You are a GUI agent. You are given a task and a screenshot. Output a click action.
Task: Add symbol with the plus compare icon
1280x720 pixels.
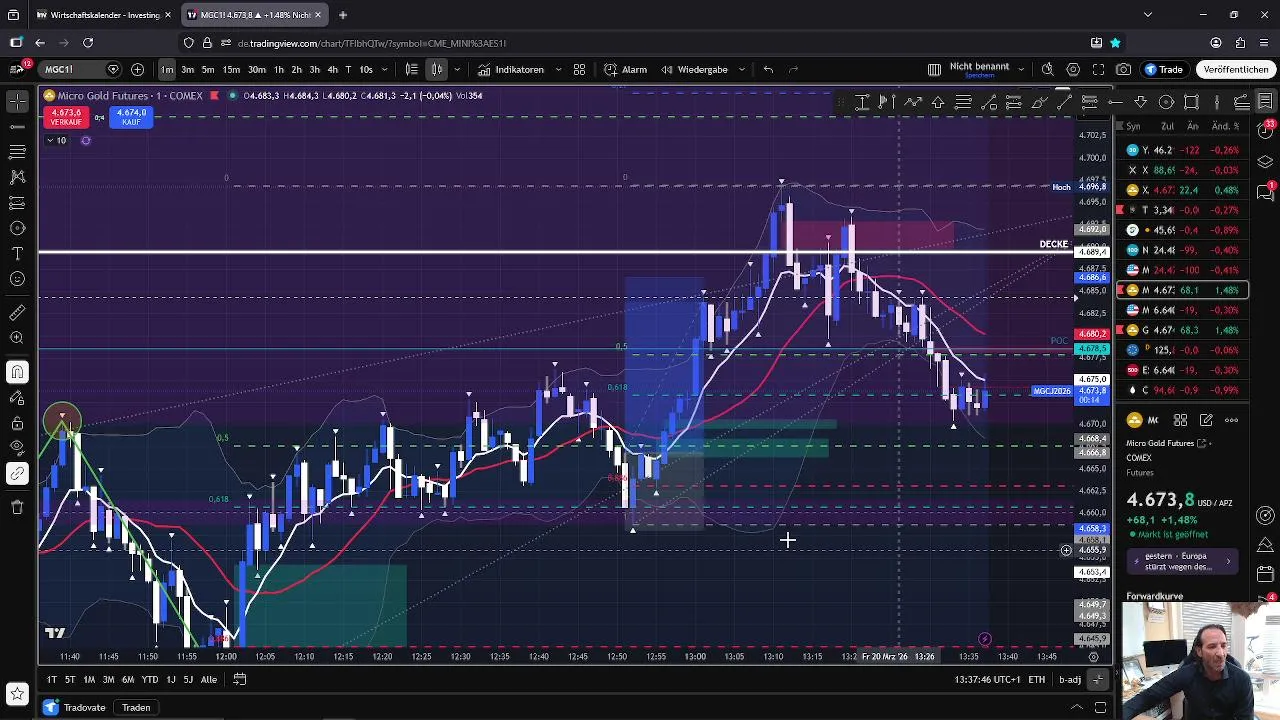pos(137,69)
